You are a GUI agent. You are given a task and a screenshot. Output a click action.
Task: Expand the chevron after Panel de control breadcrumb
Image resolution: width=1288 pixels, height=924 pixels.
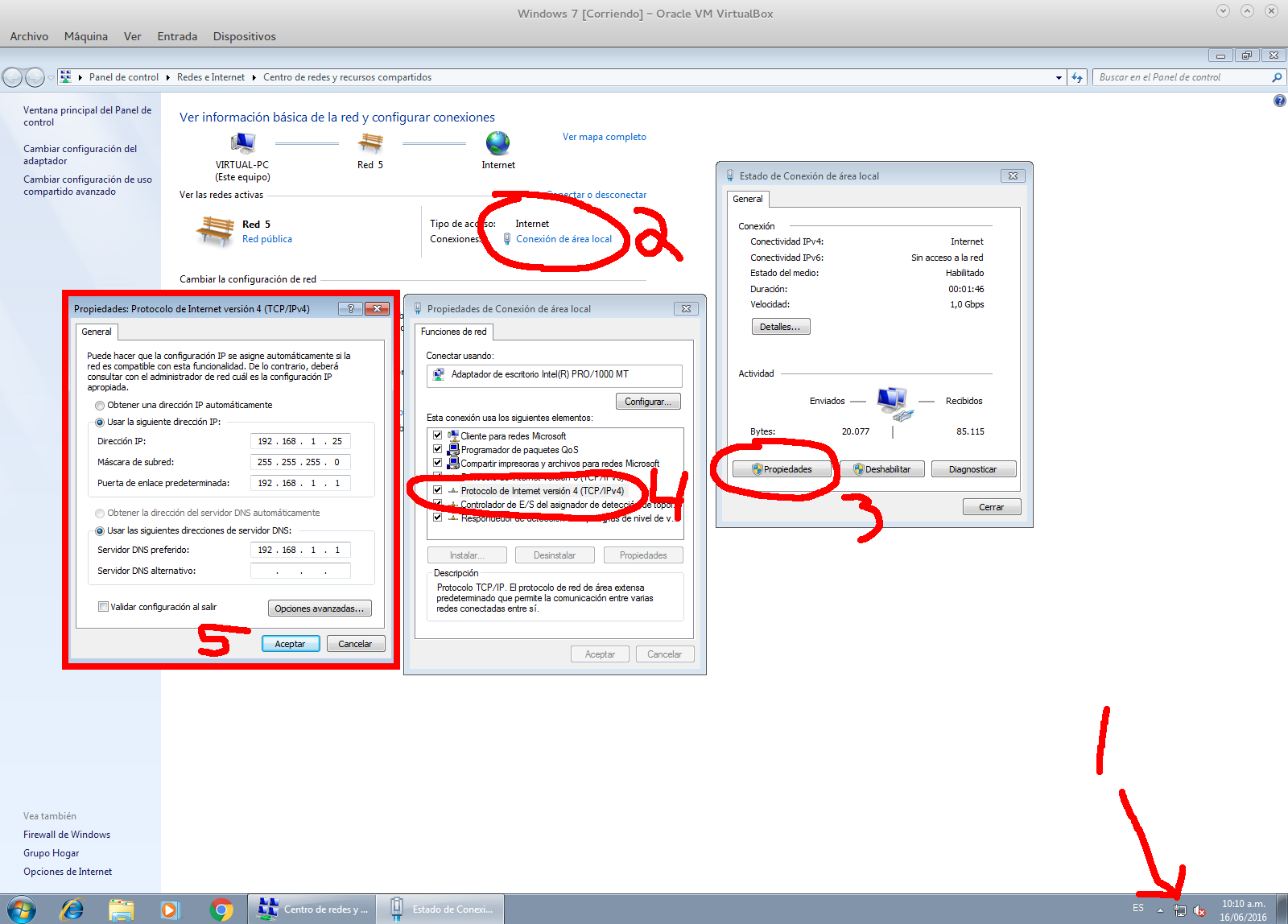168,77
